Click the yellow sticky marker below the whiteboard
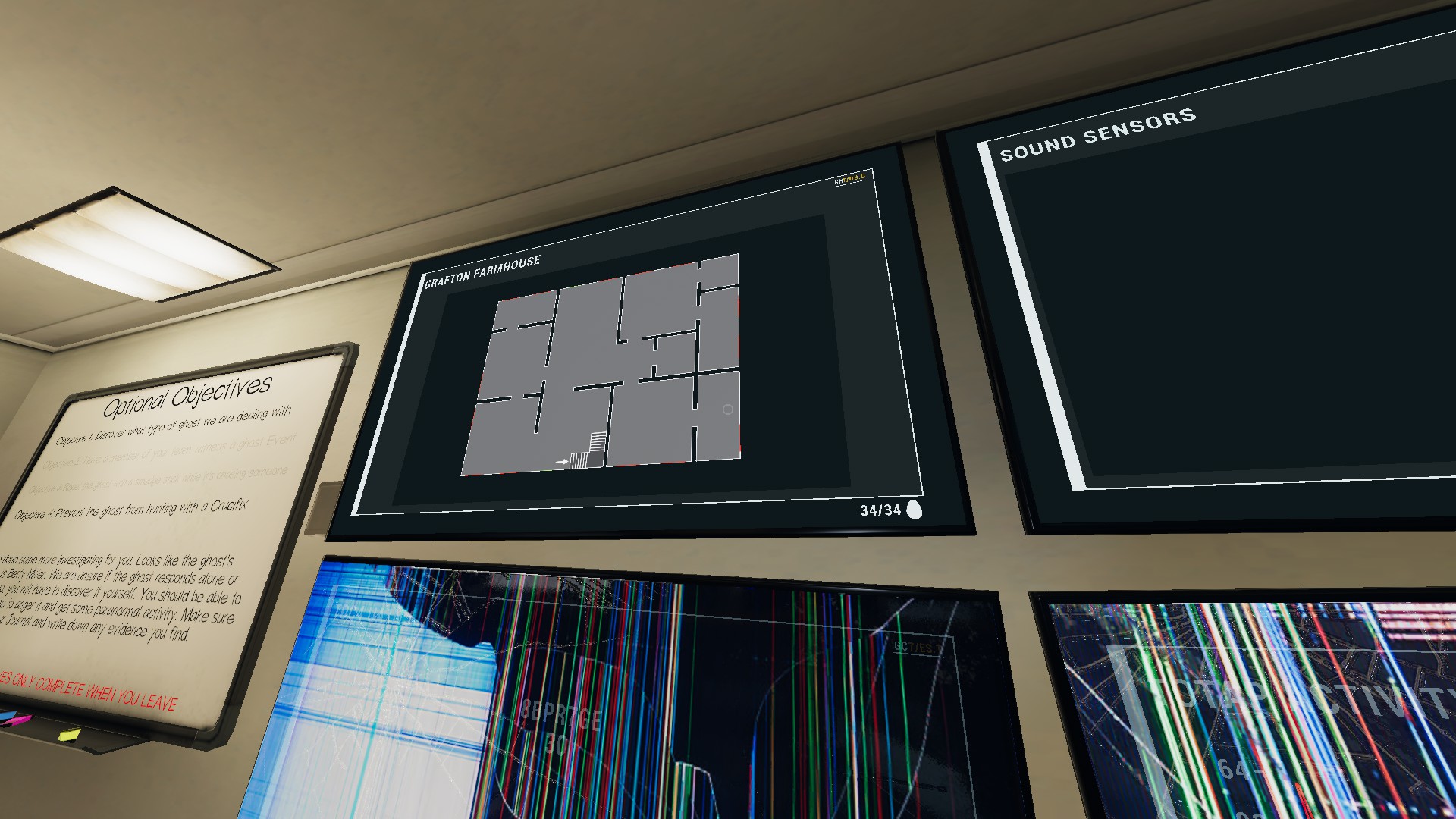 (68, 734)
